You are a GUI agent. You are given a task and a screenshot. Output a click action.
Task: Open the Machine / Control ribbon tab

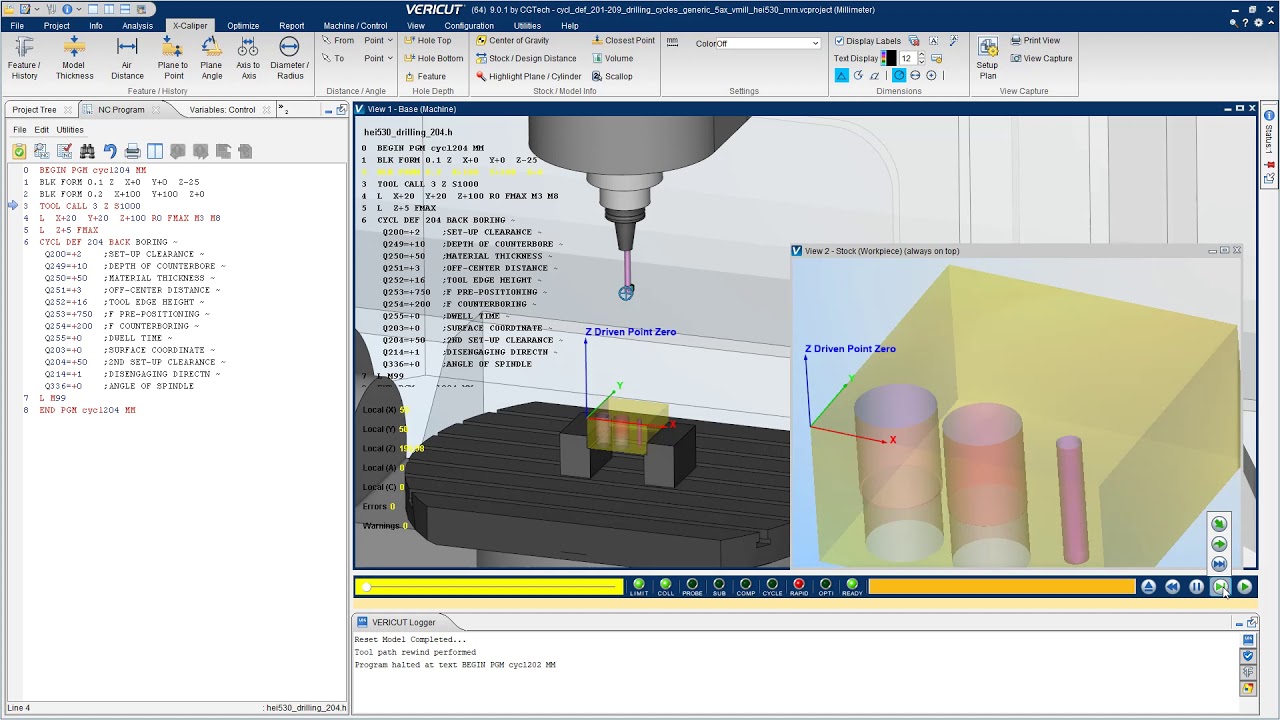pyautogui.click(x=355, y=26)
